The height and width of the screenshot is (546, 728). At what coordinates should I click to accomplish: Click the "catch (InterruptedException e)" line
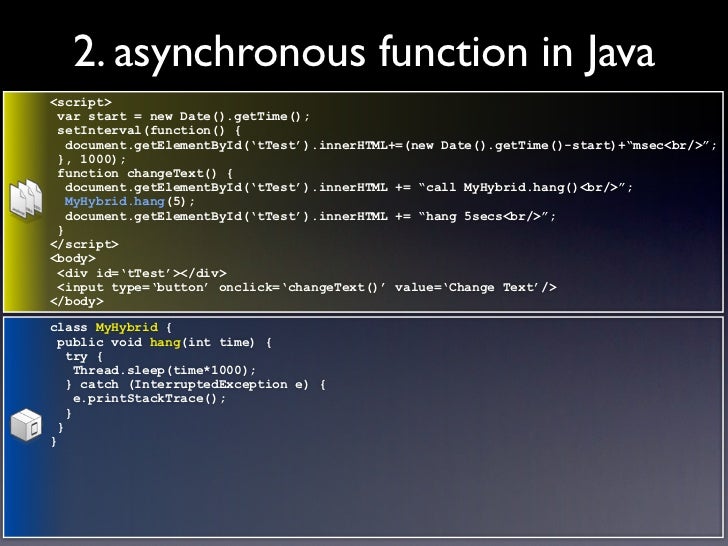tap(196, 384)
